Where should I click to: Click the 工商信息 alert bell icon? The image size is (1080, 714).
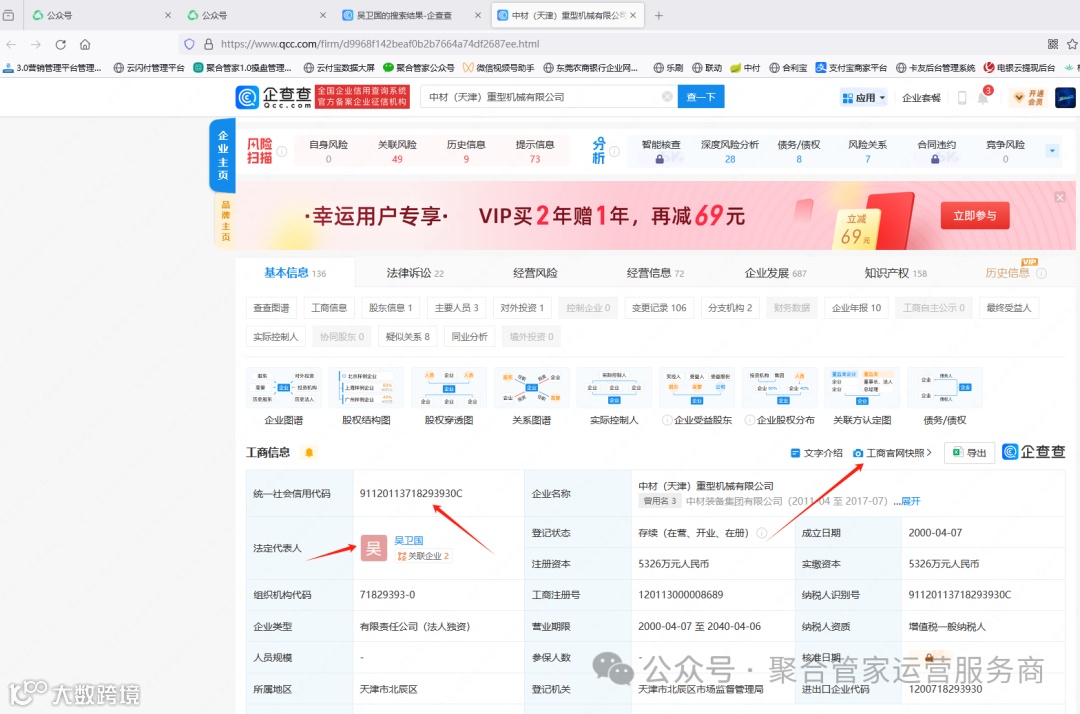[x=309, y=452]
